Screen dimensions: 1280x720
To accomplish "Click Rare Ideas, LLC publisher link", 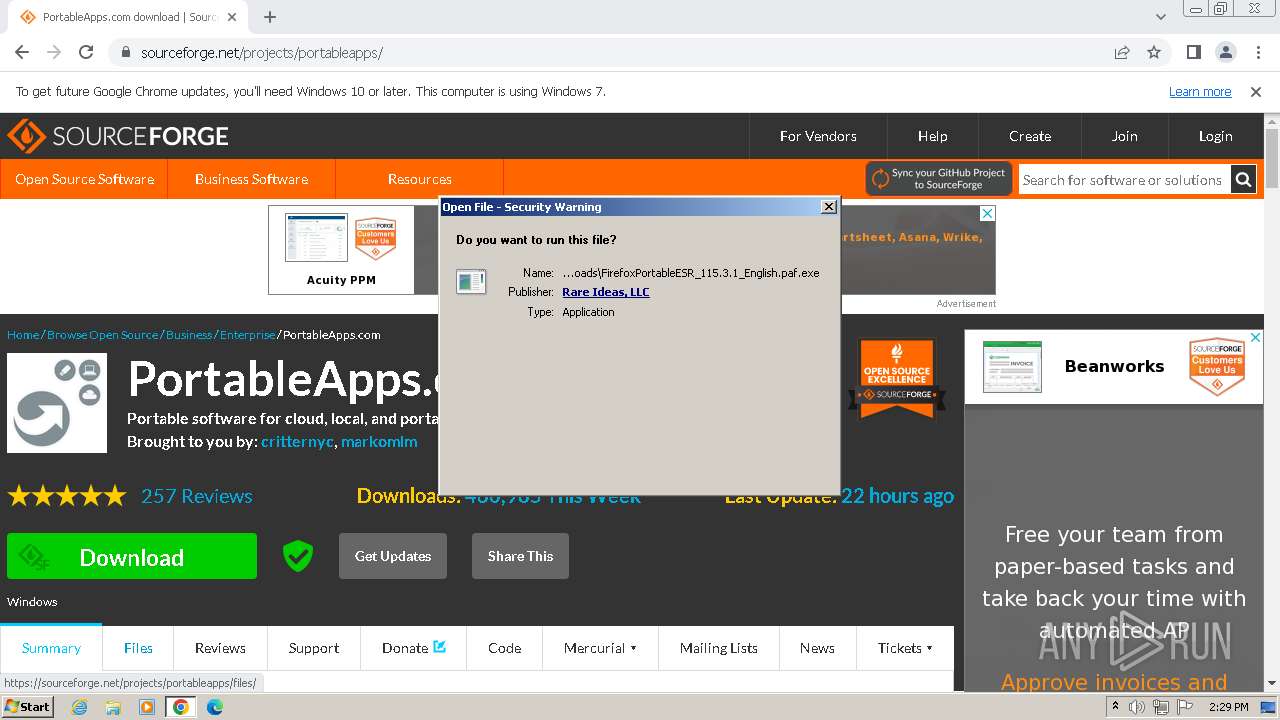I will [x=606, y=292].
